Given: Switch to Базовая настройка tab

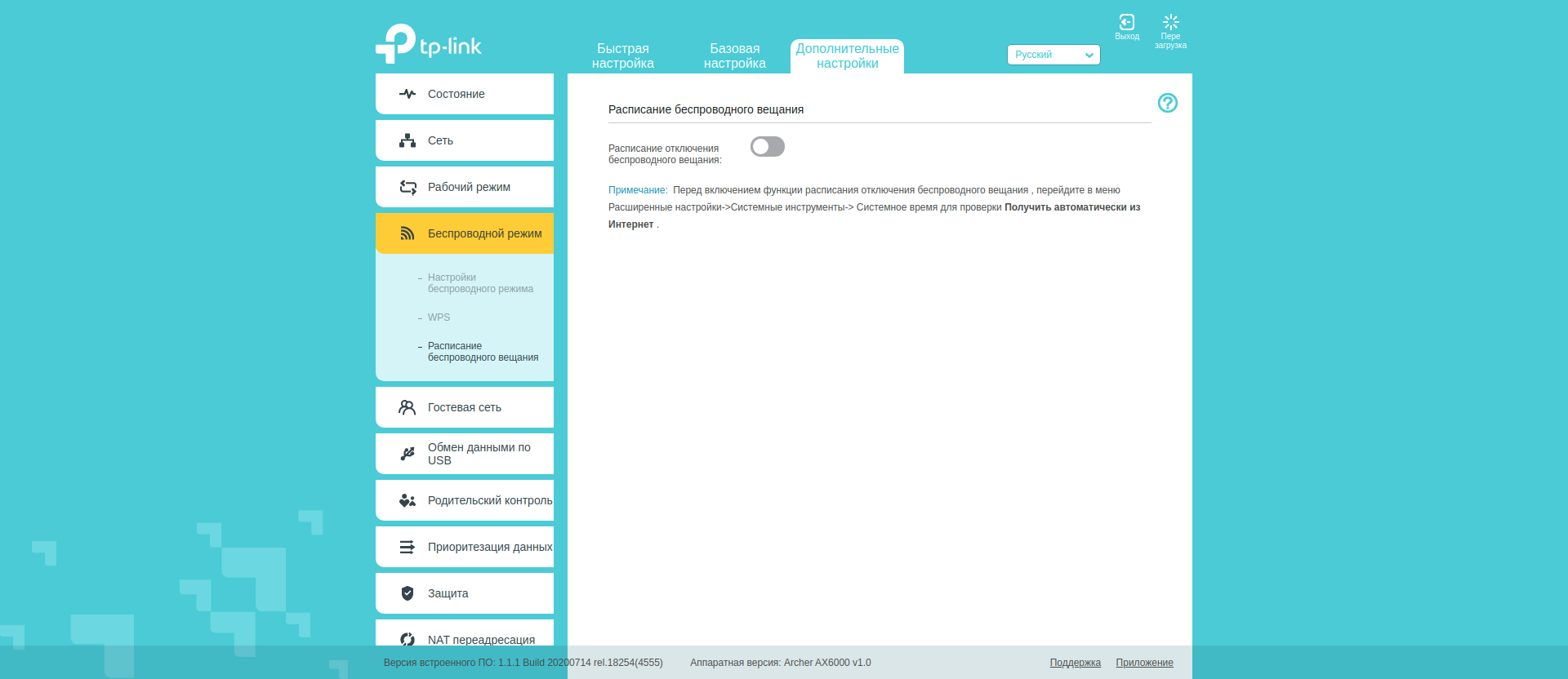Looking at the screenshot, I should click(734, 56).
